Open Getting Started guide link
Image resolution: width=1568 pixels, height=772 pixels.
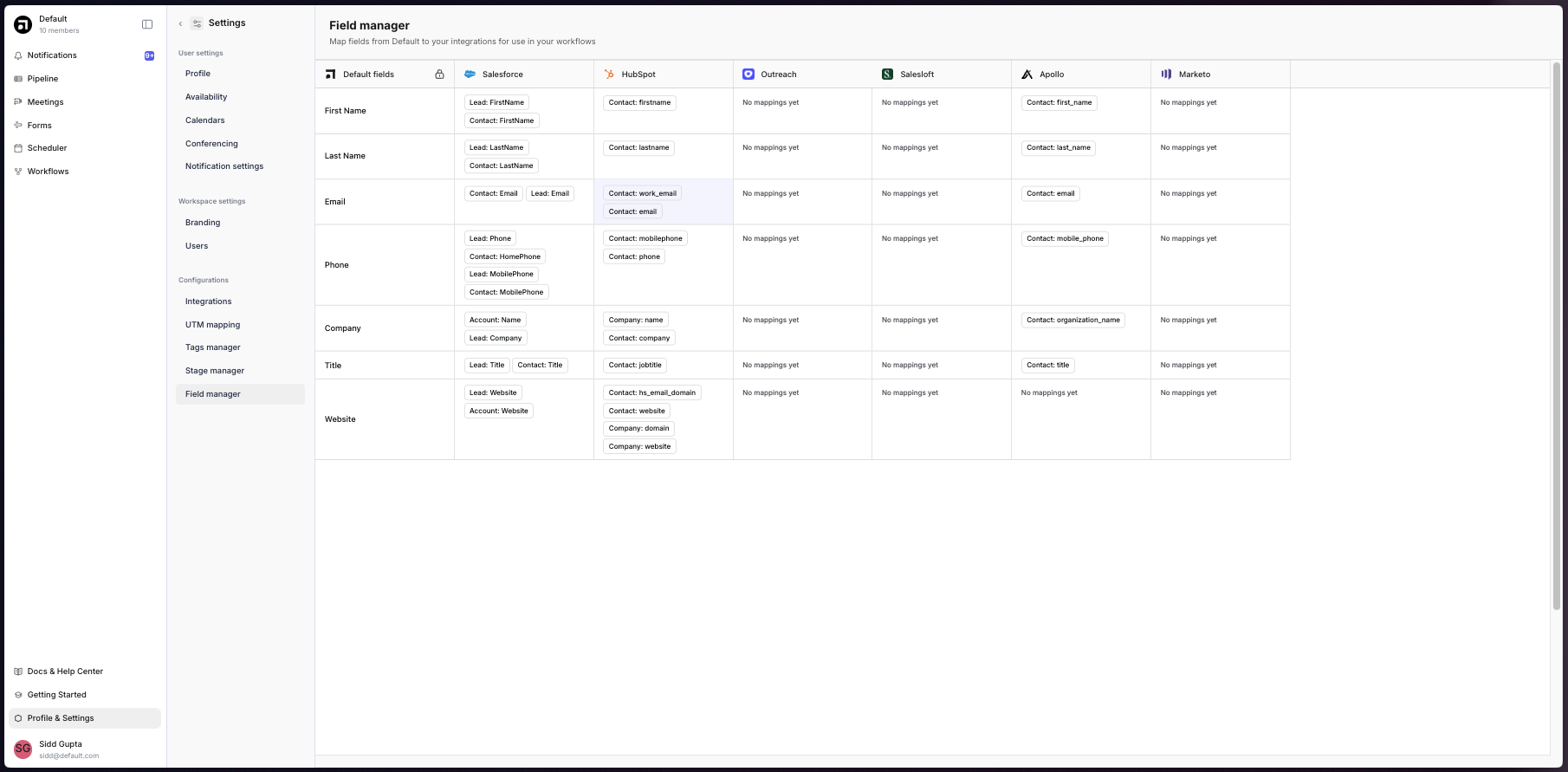click(85, 695)
